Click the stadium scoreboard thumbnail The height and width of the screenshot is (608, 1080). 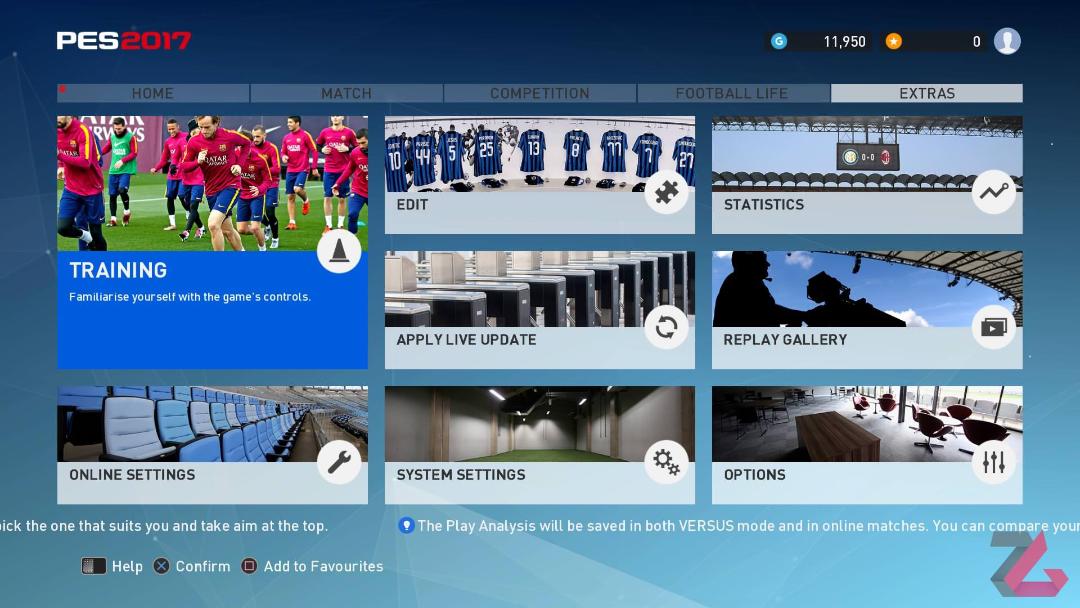867,154
